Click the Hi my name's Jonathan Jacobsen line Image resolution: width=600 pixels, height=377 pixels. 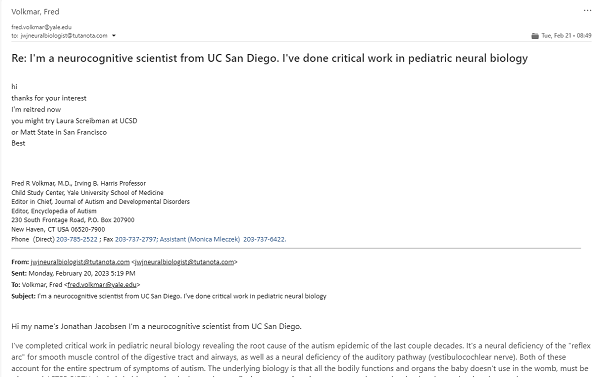pos(156,326)
